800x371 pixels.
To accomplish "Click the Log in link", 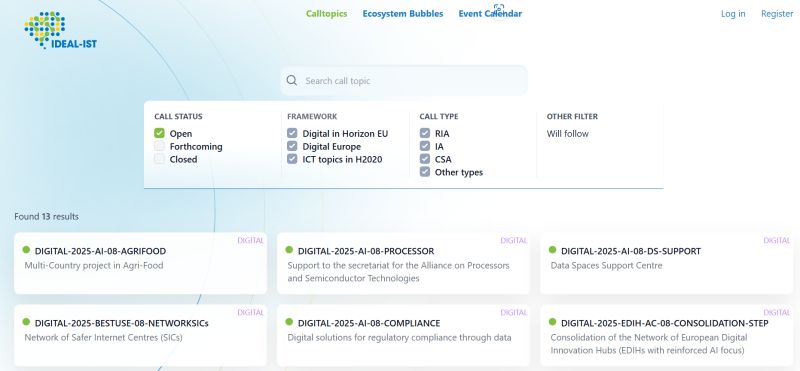I will [733, 14].
